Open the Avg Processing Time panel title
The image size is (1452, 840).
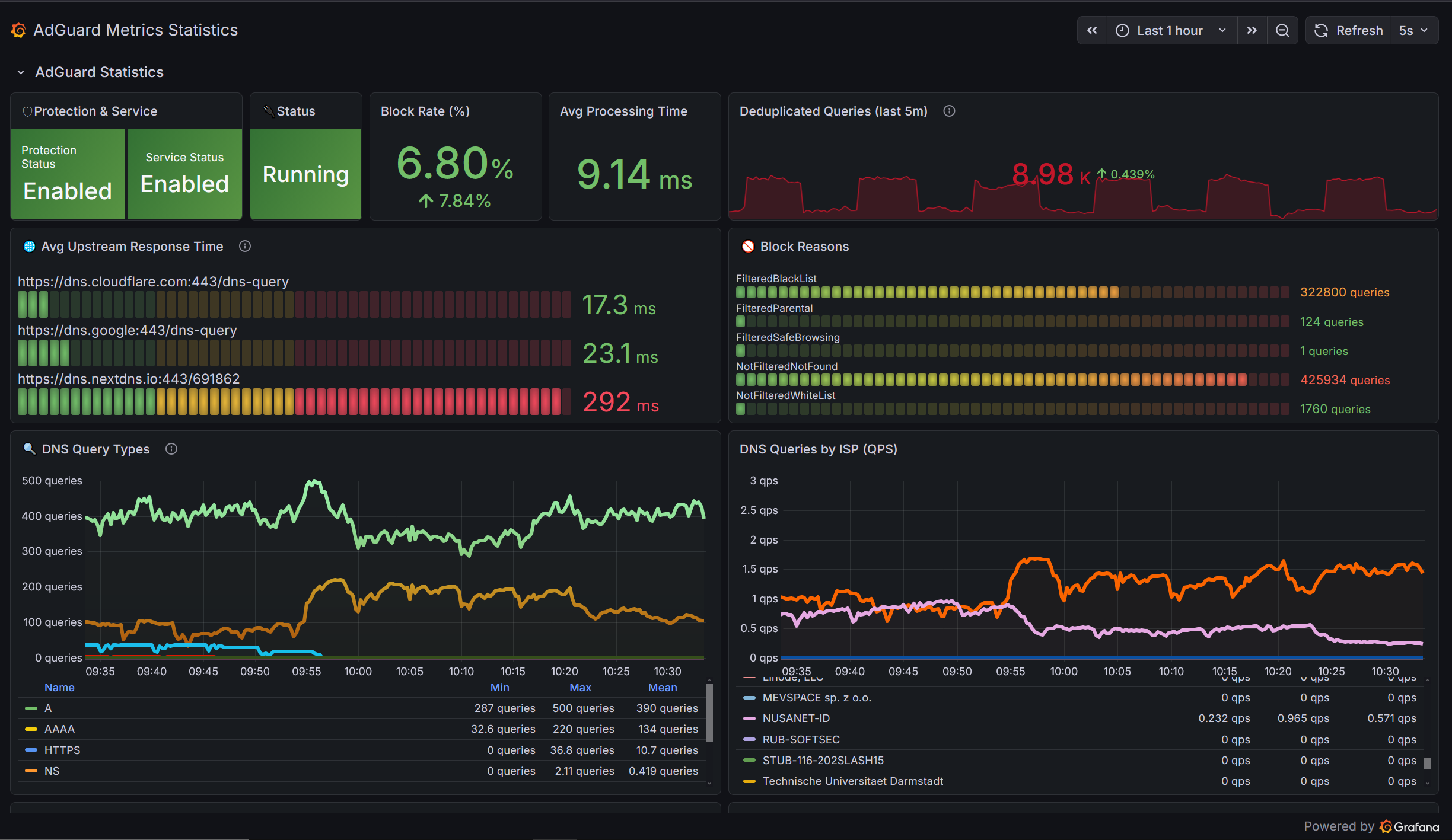tap(623, 111)
